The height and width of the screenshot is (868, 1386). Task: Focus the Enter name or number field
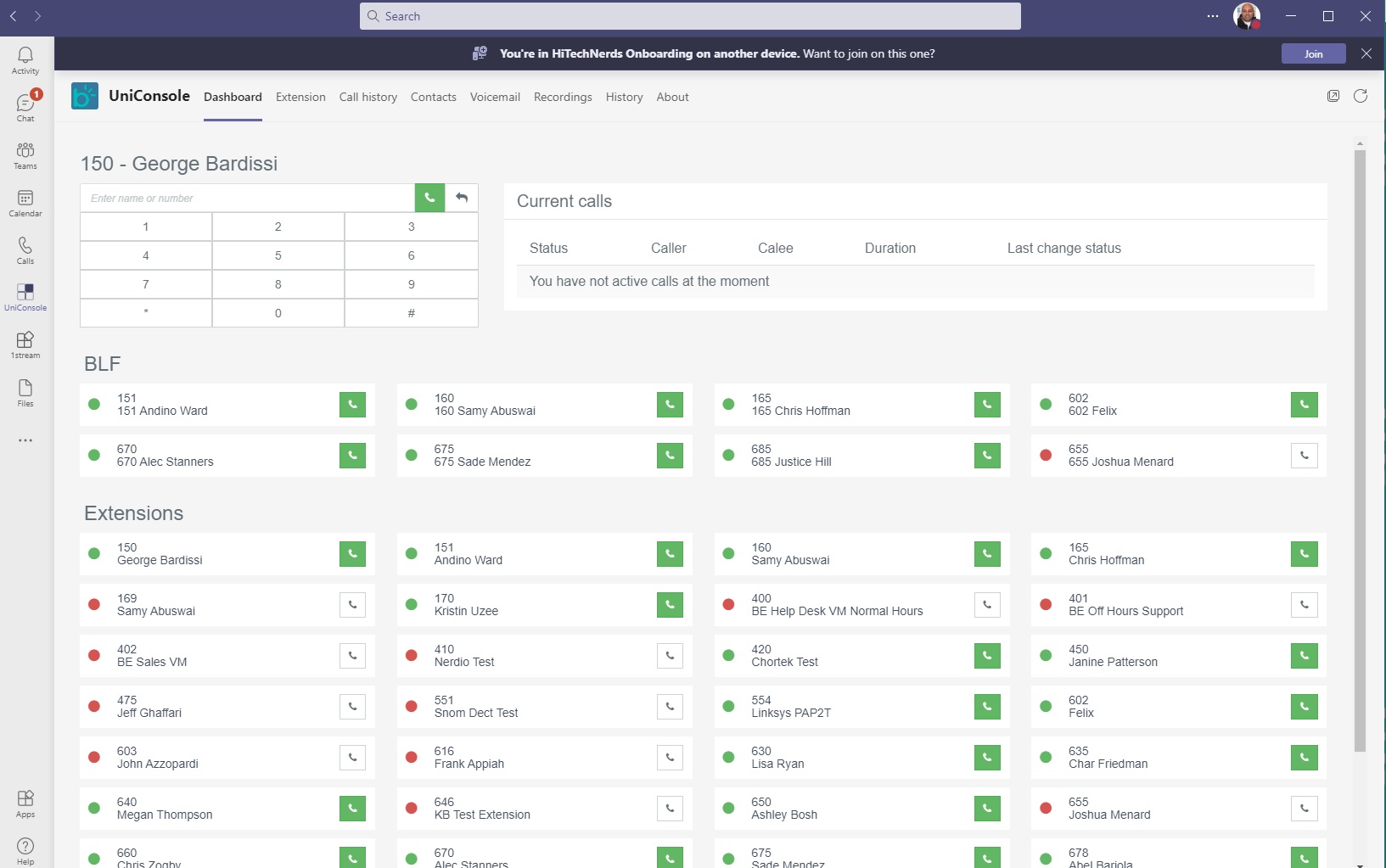click(247, 198)
